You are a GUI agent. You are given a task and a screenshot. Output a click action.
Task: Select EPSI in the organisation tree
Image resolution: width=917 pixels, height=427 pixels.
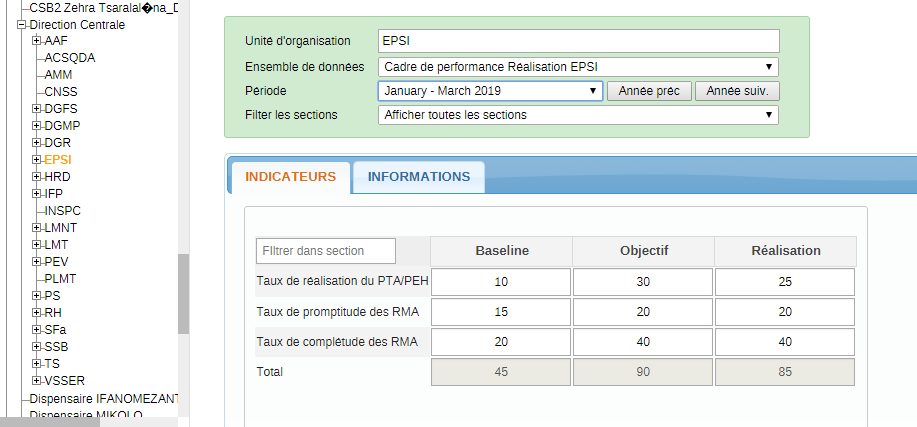(x=58, y=160)
